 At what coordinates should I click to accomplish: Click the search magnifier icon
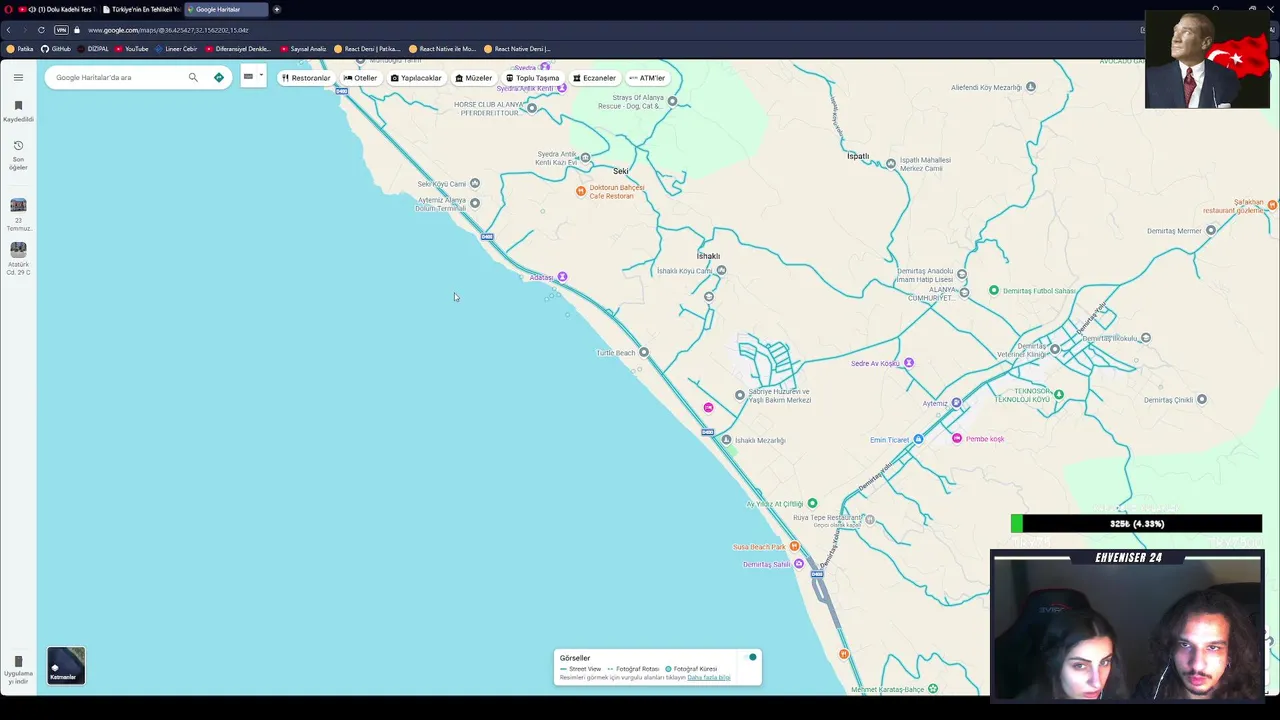[x=193, y=77]
